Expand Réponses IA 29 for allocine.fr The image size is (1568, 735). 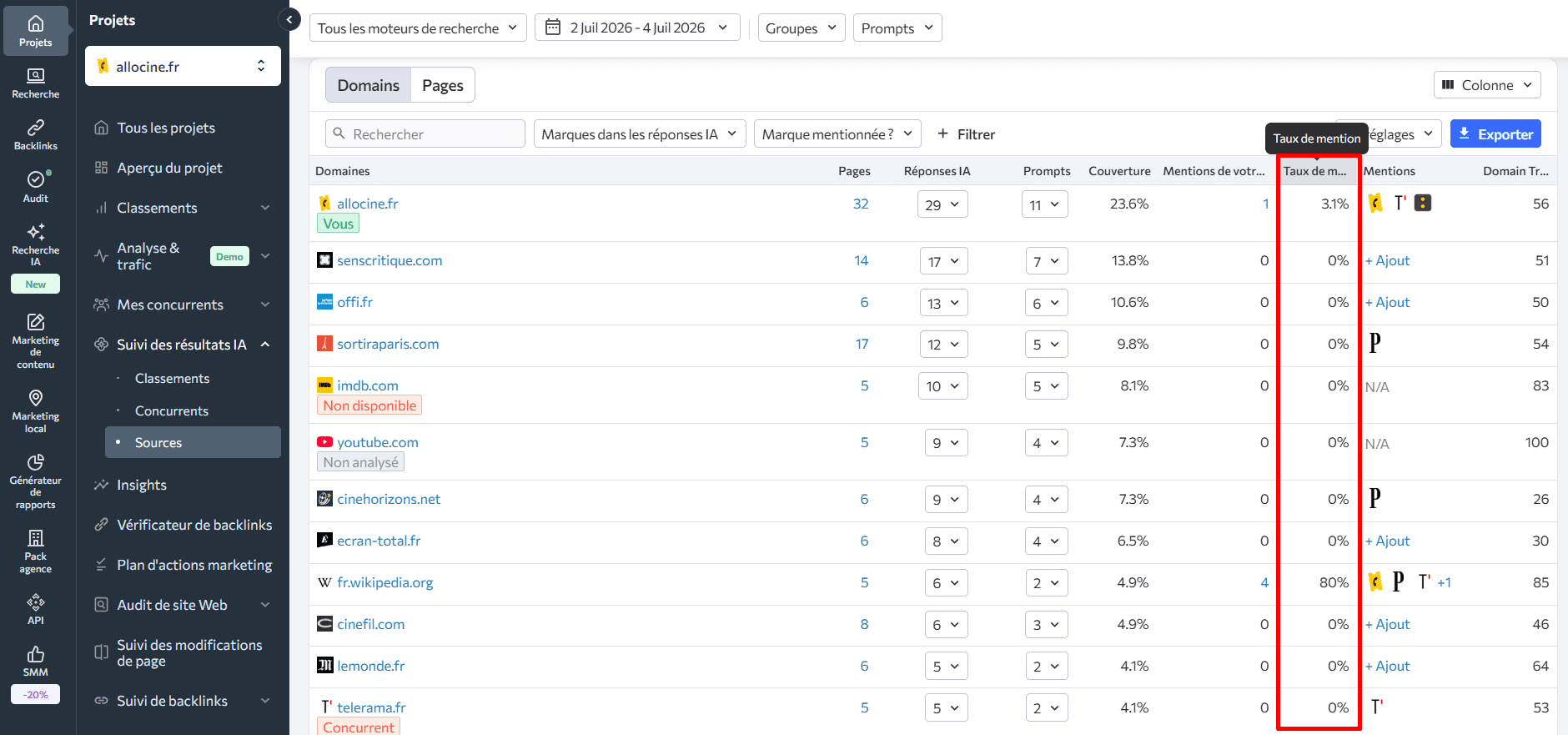pyautogui.click(x=942, y=204)
